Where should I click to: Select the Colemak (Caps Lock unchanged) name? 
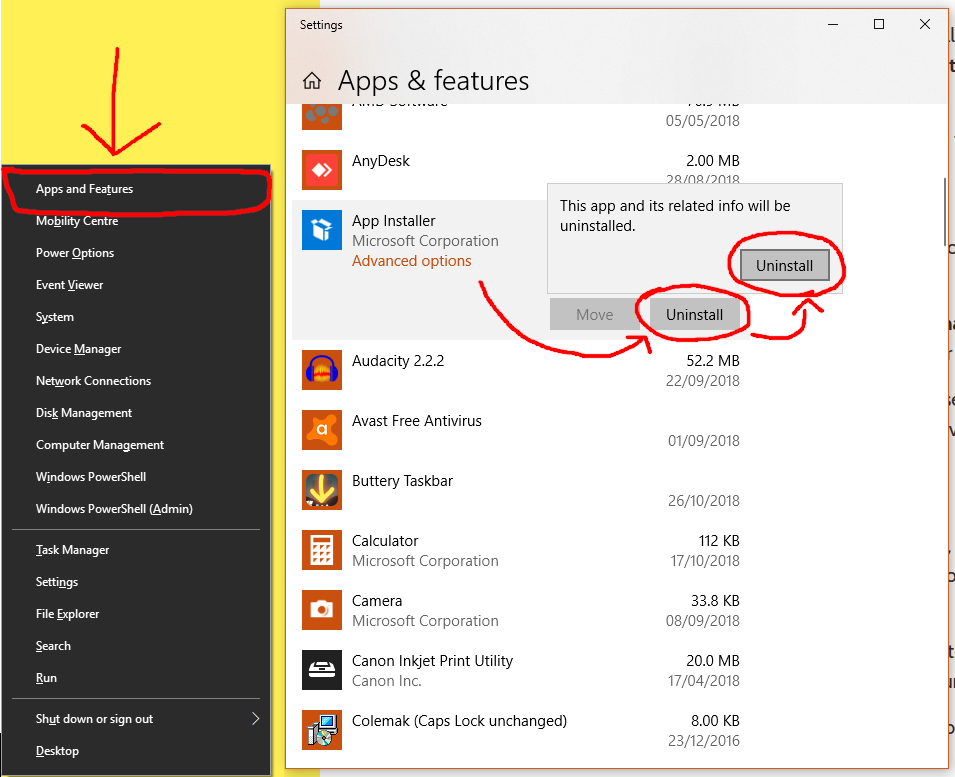pos(459,721)
